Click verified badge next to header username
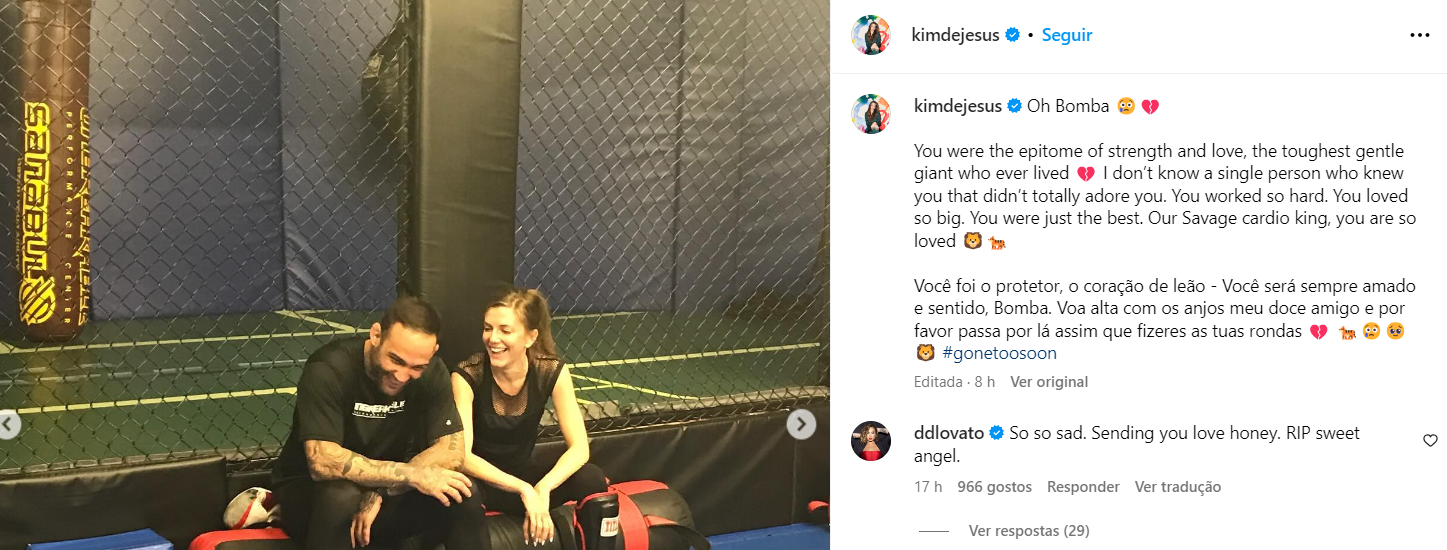Viewport: 1447px width, 550px height. coord(1012,35)
